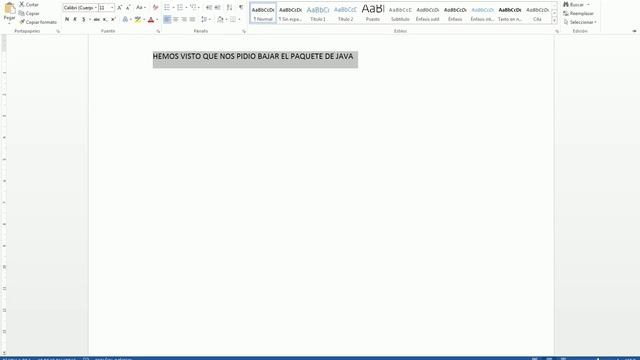This screenshot has height=360, width=640.
Task: Apply the Énfasis style
Action: pos(455,13)
